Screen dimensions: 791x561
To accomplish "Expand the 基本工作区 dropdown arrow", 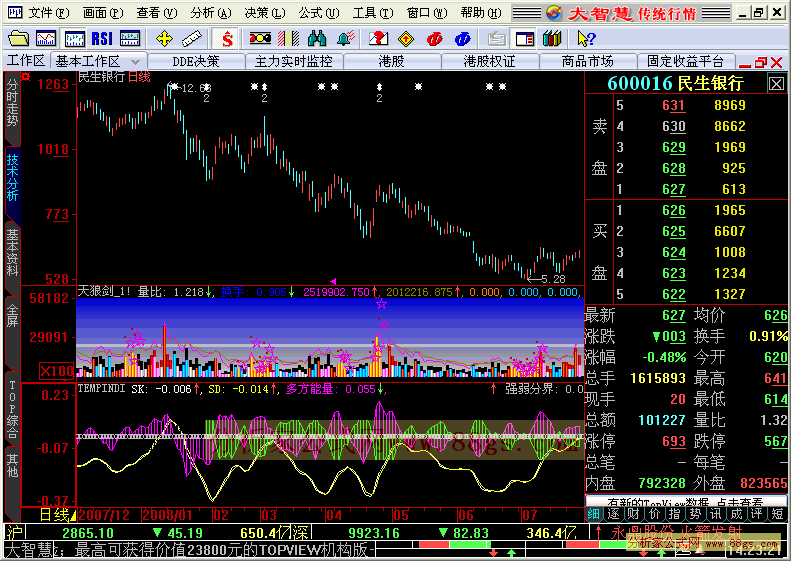I will coord(135,62).
